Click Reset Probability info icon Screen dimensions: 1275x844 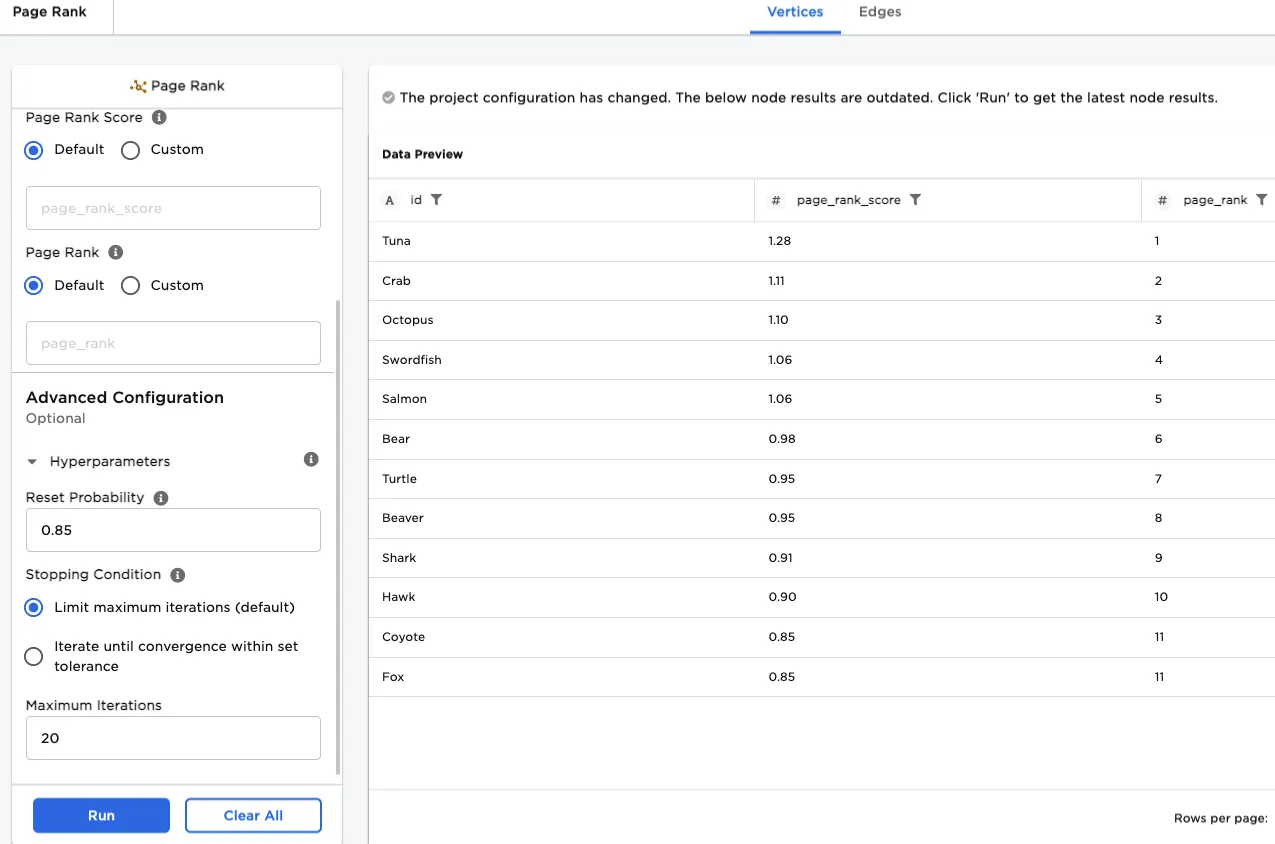tap(161, 497)
